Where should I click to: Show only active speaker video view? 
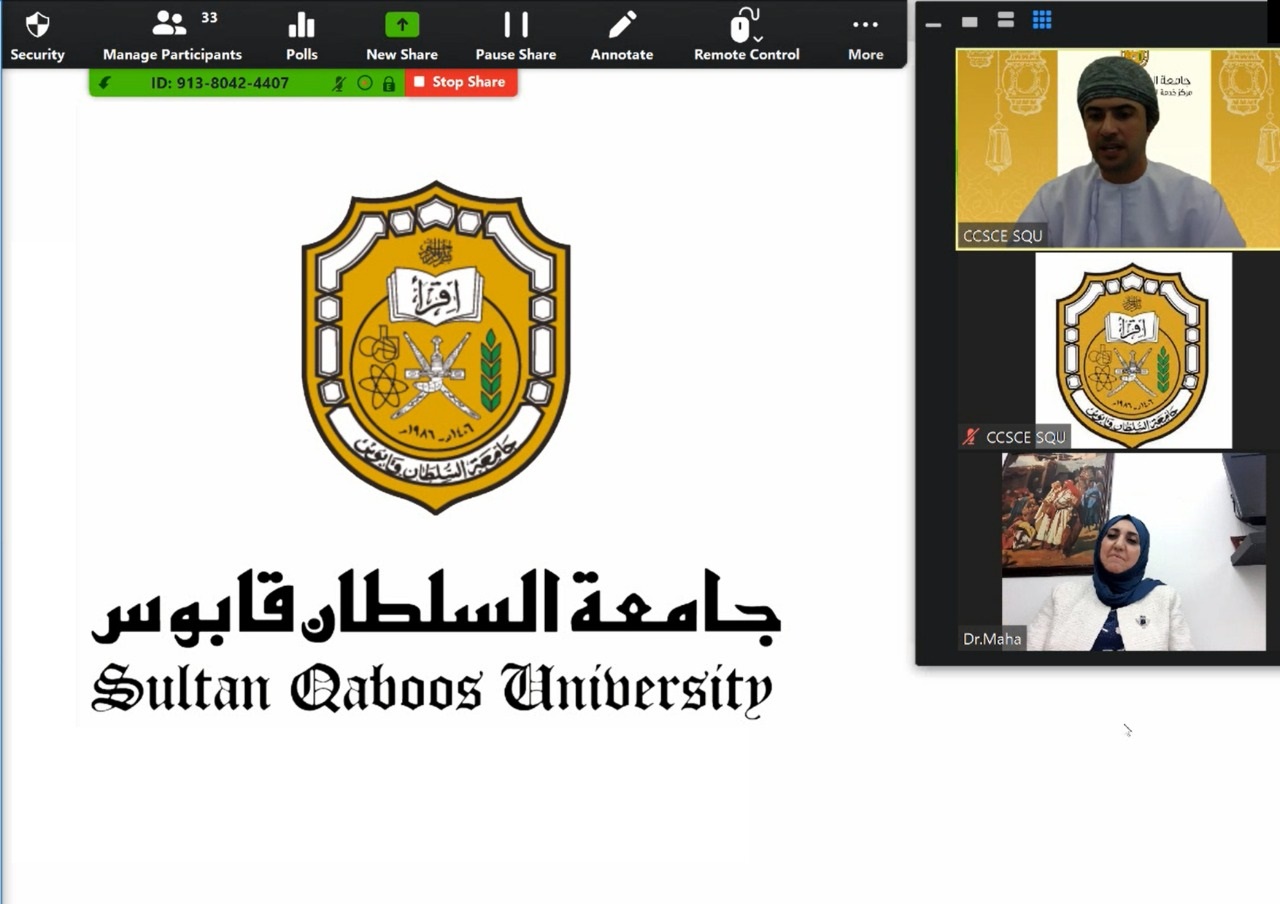pyautogui.click(x=969, y=21)
